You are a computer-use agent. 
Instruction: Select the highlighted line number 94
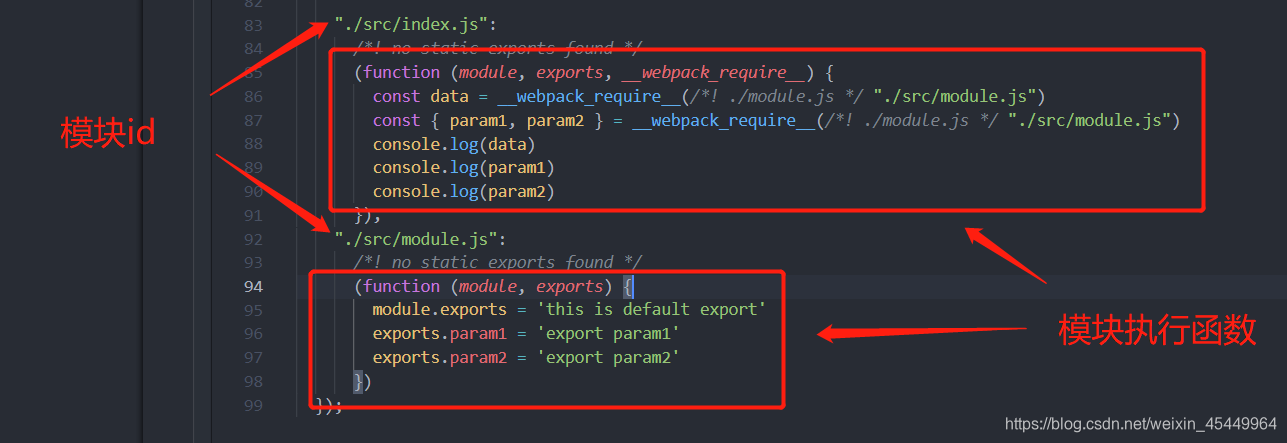click(252, 286)
